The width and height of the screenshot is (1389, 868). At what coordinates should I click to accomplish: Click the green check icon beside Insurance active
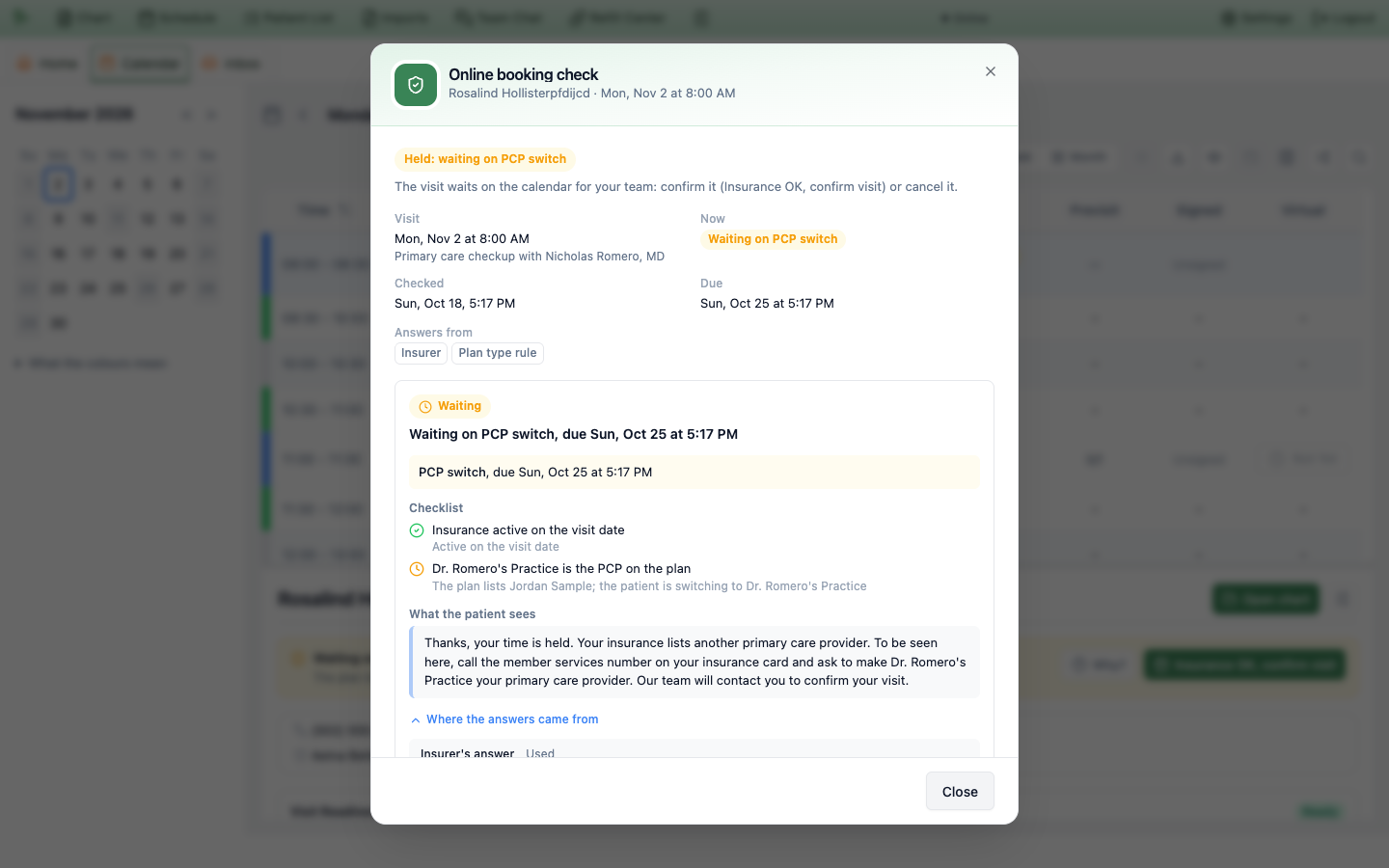[417, 530]
